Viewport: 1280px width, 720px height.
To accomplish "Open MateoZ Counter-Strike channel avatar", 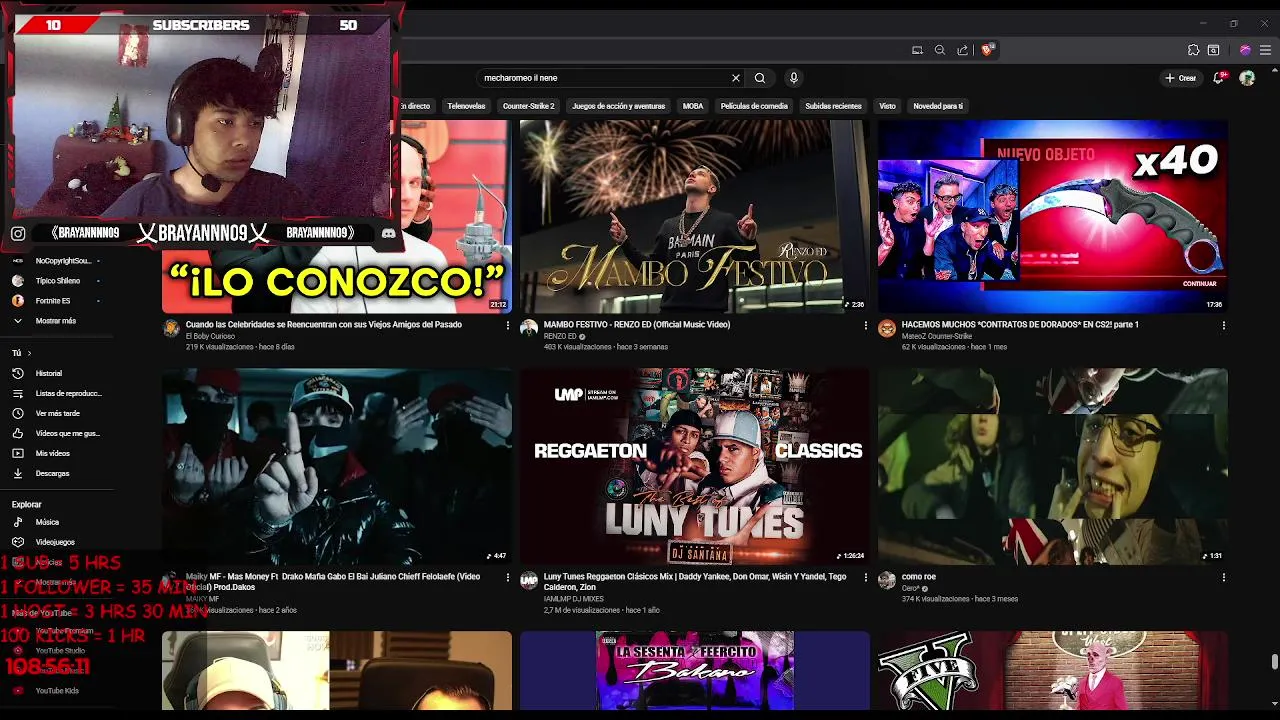I will point(887,328).
